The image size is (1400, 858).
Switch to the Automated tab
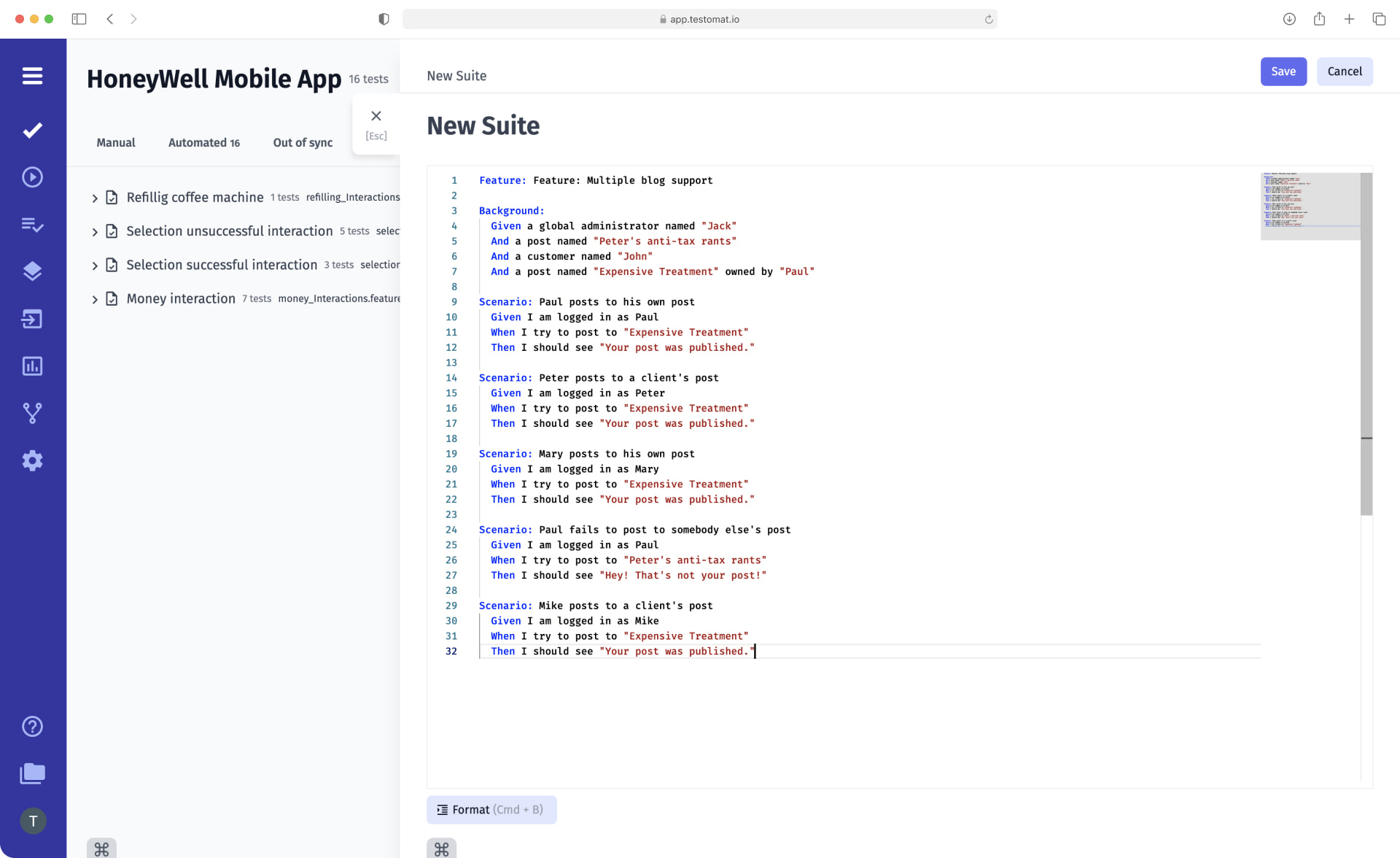[x=203, y=142]
